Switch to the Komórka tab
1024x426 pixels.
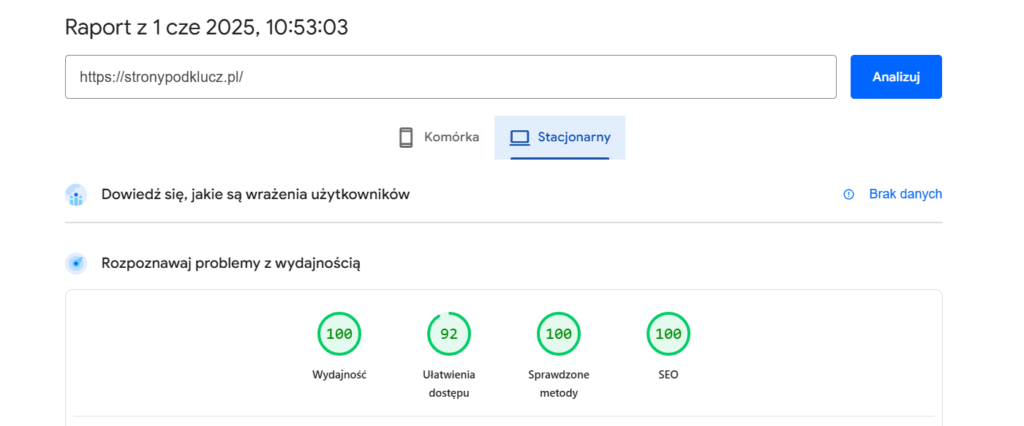439,137
